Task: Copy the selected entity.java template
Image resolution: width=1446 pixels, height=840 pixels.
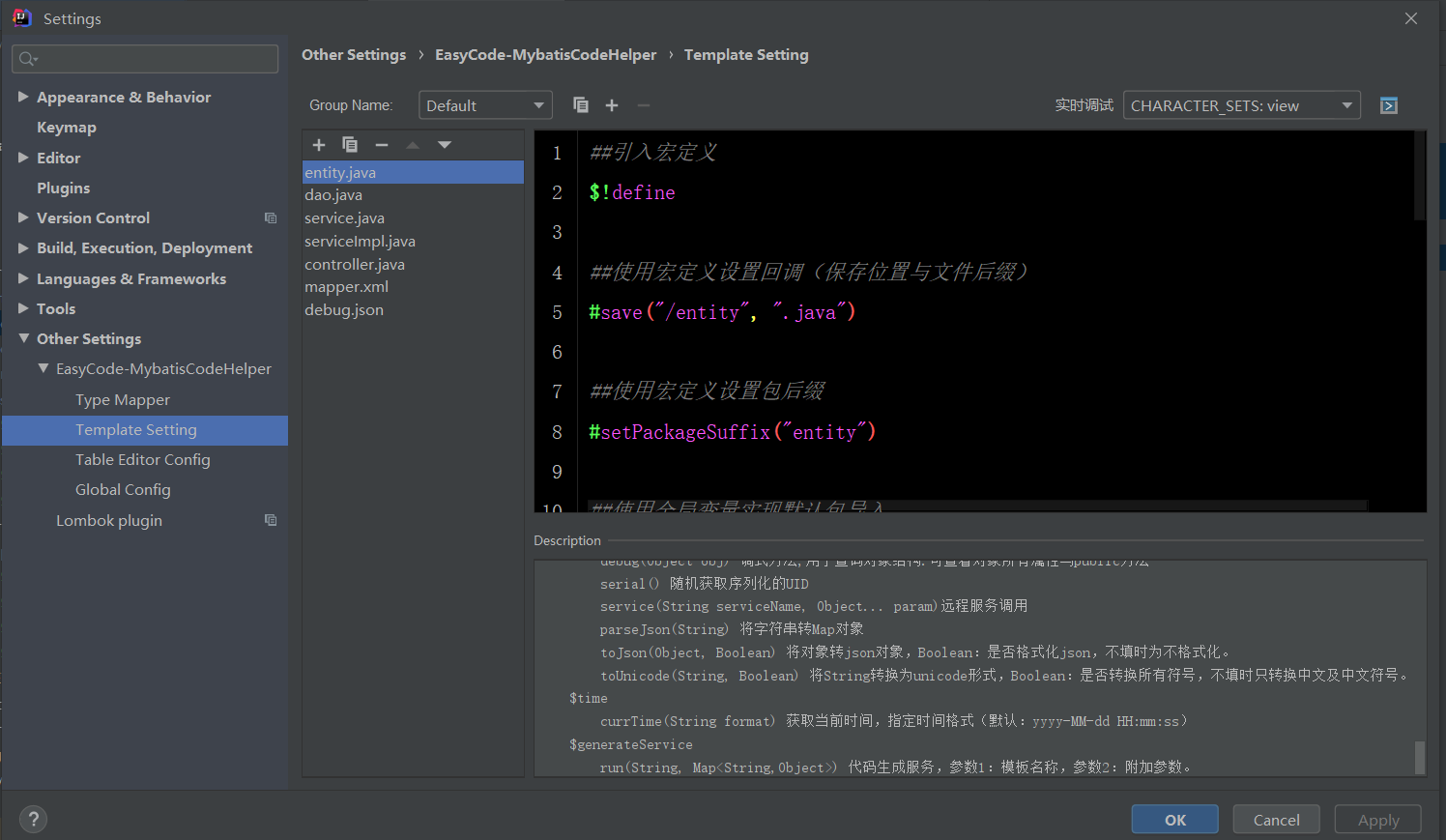Action: pyautogui.click(x=350, y=144)
